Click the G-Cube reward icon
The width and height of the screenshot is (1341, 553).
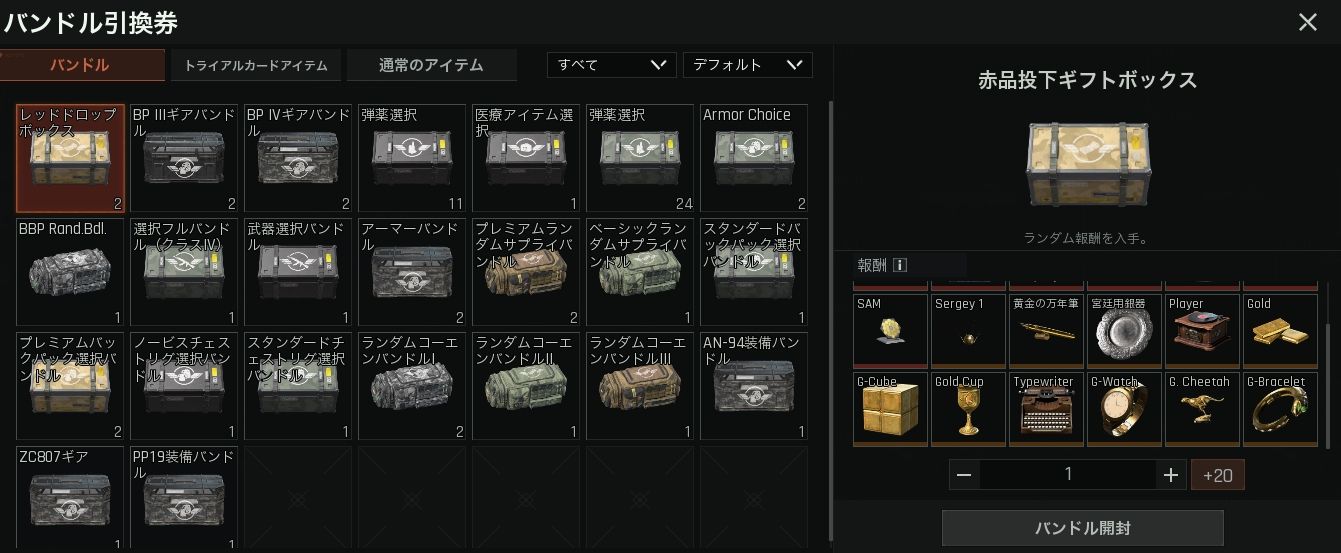coord(890,410)
